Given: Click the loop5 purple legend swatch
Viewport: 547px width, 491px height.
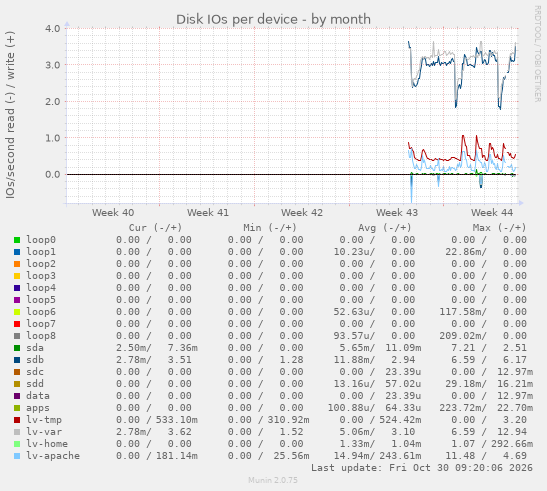Looking at the screenshot, I should tap(17, 300).
